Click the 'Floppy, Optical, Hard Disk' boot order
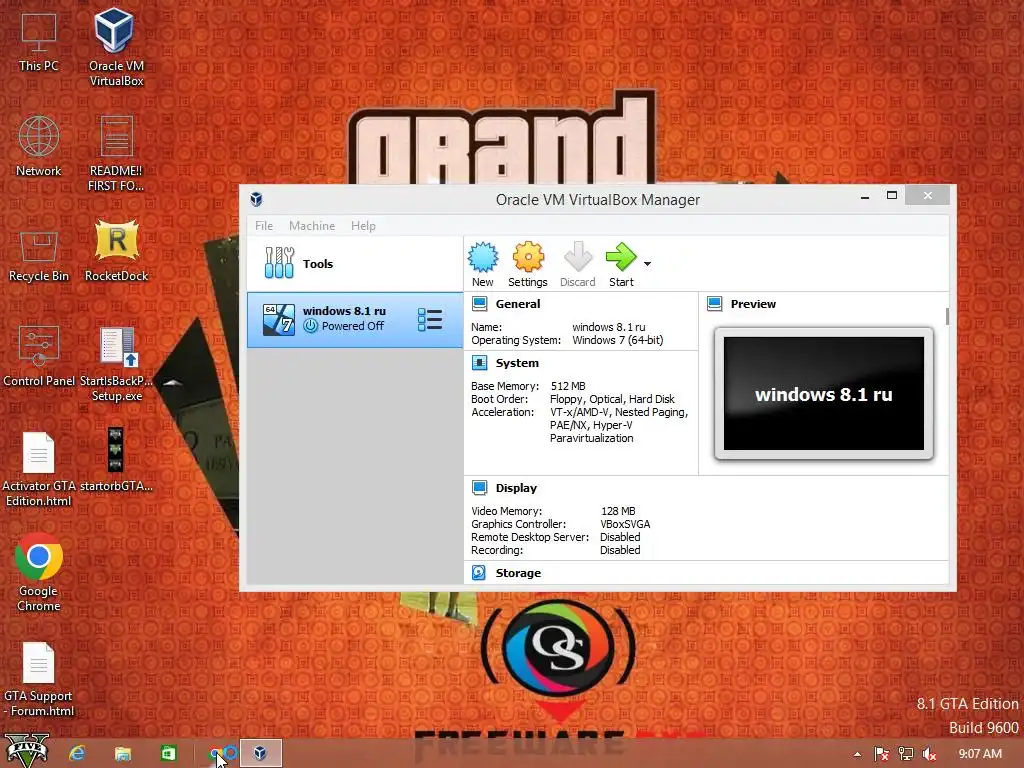The image size is (1024, 768). (613, 399)
